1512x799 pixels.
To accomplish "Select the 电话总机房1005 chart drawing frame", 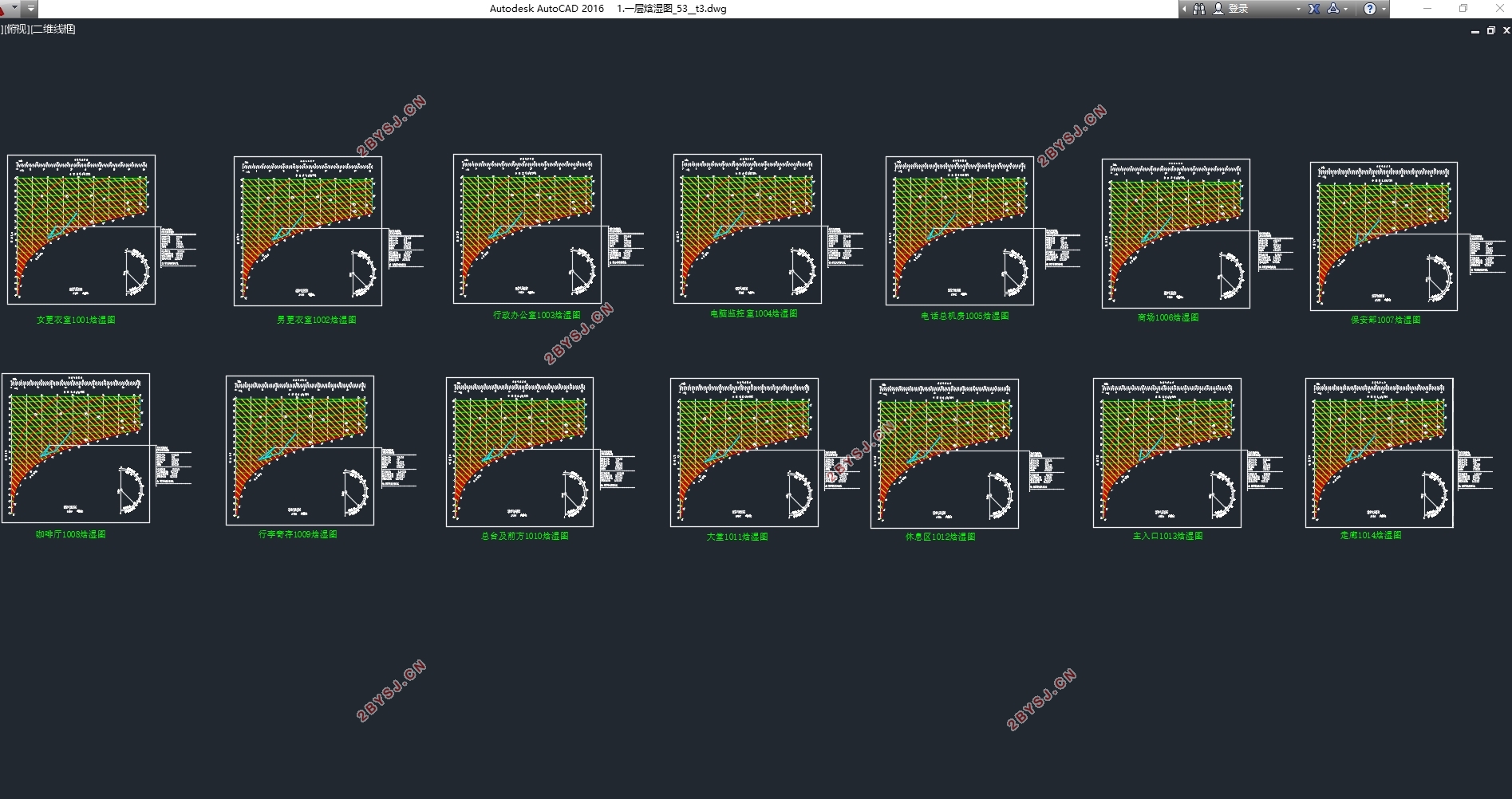I will coord(960,230).
